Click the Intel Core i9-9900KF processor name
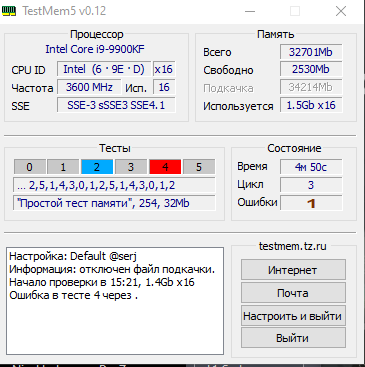365x367 pixels. pos(95,49)
